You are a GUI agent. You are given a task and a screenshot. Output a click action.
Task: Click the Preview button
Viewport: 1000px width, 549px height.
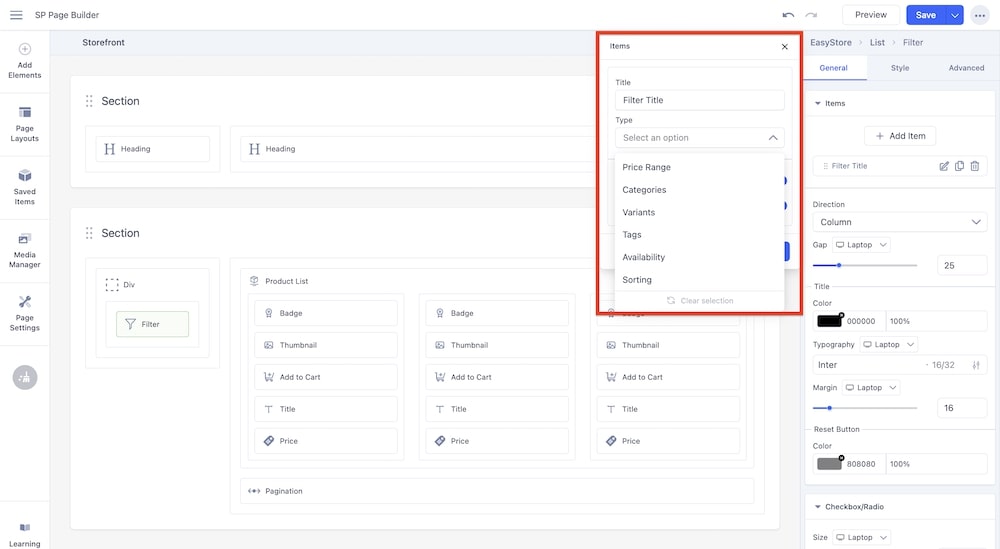coord(870,15)
